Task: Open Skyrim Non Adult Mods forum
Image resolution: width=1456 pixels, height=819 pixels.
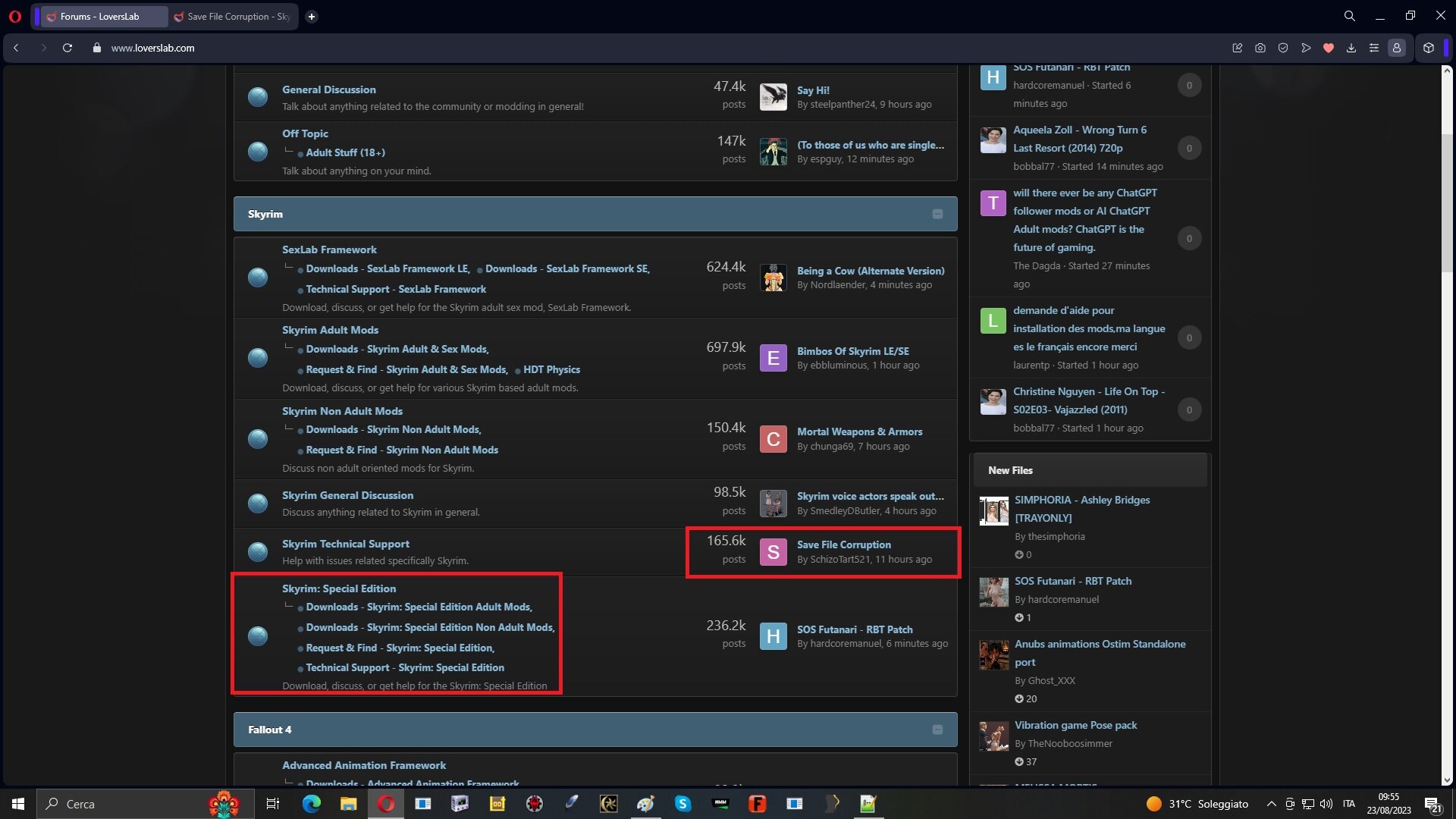Action: (x=342, y=411)
